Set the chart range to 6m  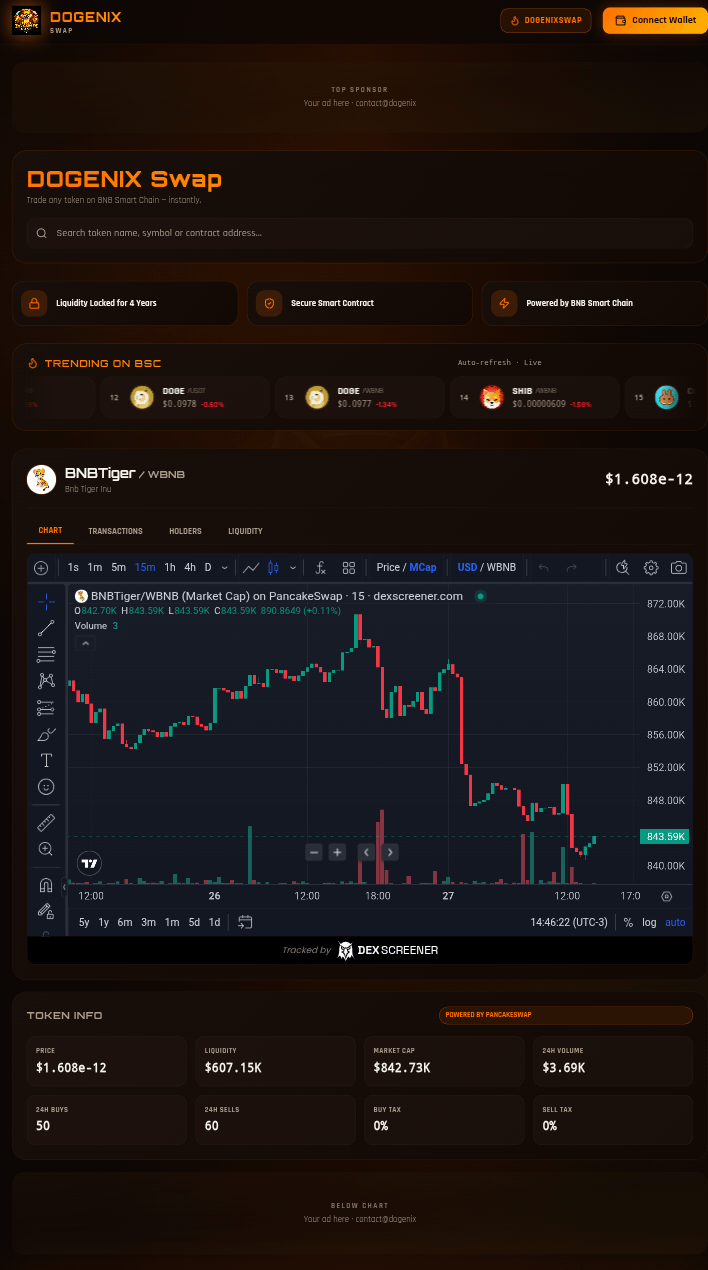pyautogui.click(x=125, y=922)
